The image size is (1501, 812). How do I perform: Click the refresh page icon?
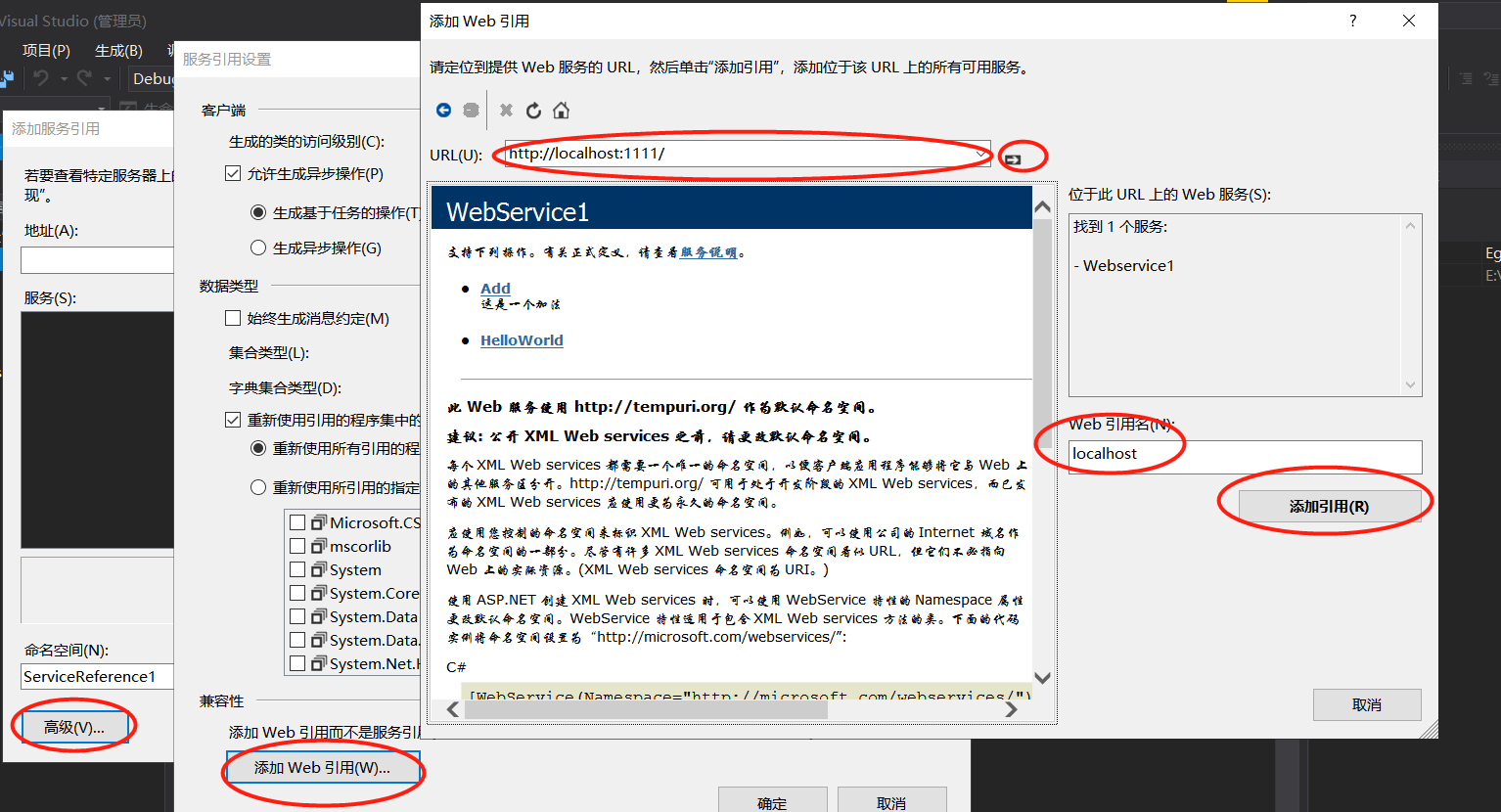click(533, 111)
